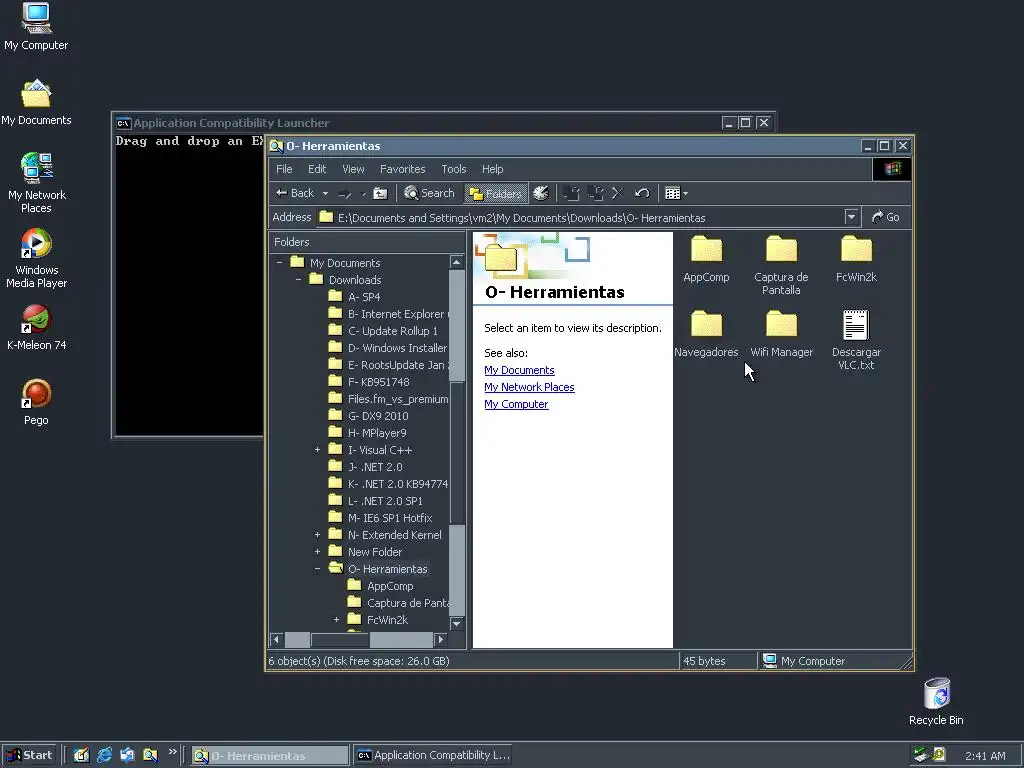
Task: Open the Edit menu
Action: 317,169
